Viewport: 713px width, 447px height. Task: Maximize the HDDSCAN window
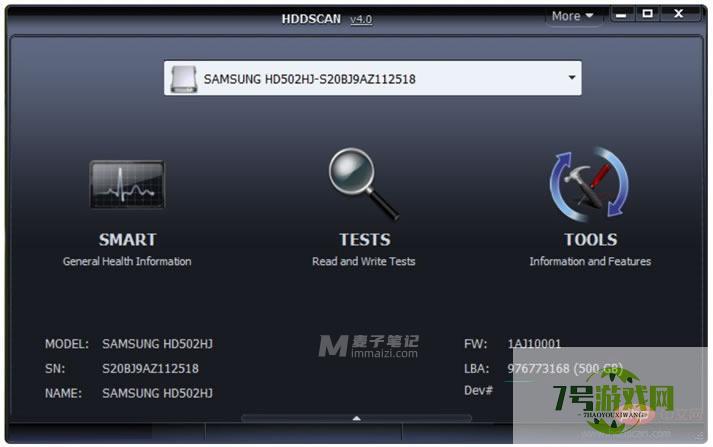pyautogui.click(x=648, y=14)
